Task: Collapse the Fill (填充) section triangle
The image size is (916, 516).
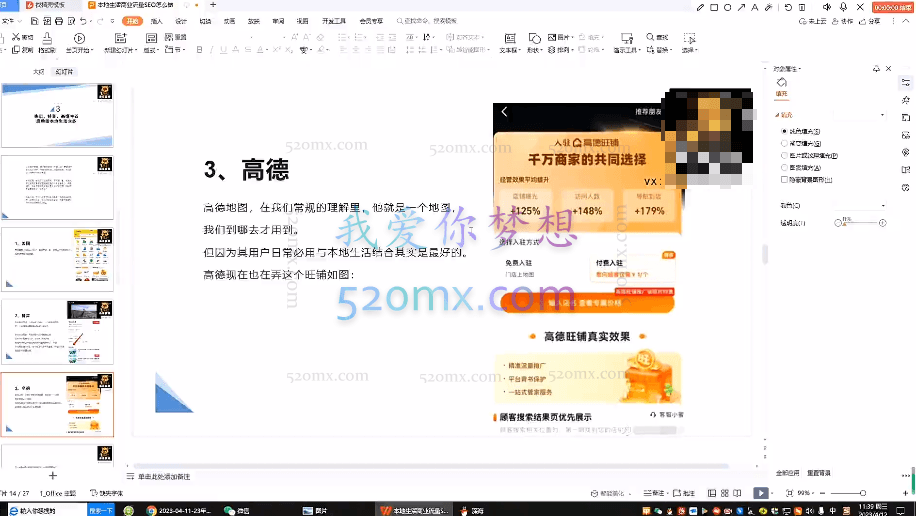Action: point(777,115)
